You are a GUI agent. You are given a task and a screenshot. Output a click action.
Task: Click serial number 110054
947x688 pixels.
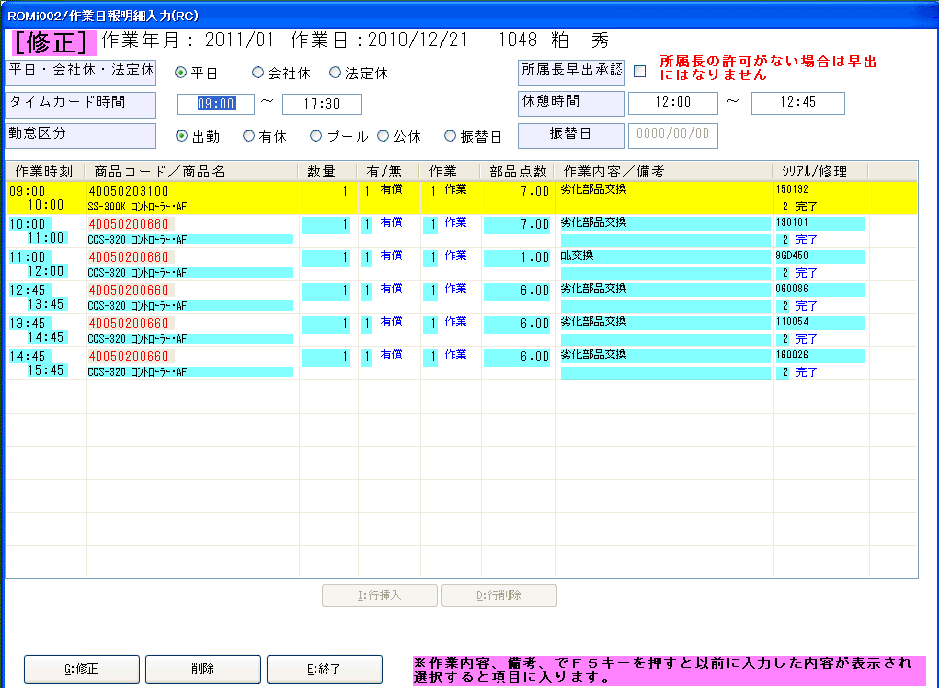click(x=820, y=322)
